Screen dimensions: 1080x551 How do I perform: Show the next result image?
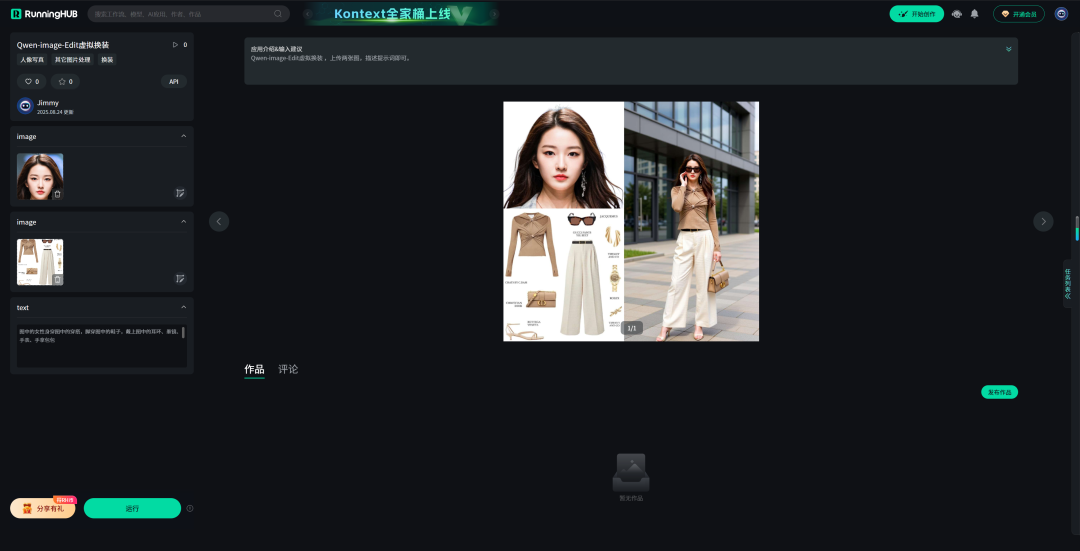pos(1043,221)
